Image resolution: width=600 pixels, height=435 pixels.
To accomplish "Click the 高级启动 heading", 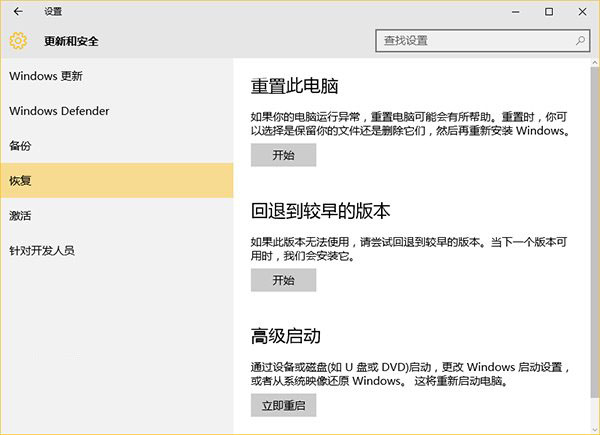I will pos(285,335).
